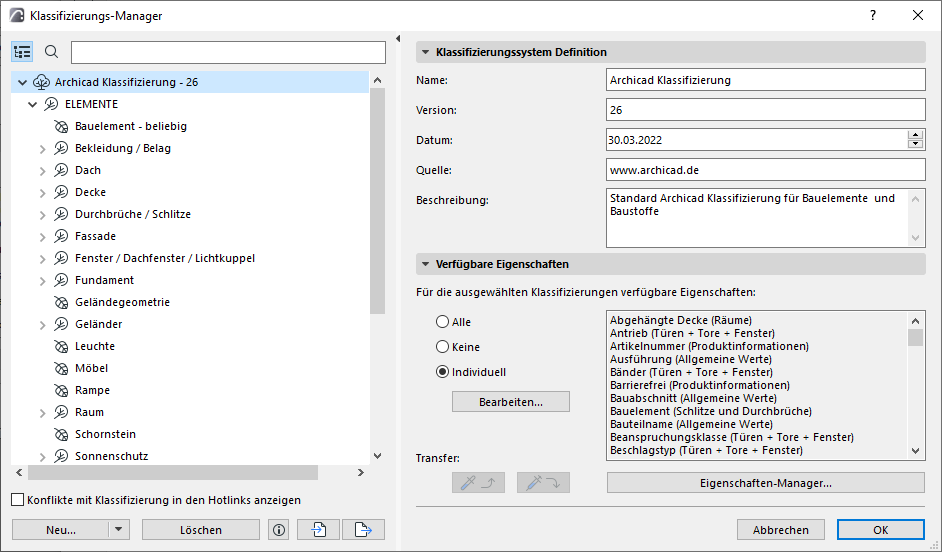The height and width of the screenshot is (552, 942).
Task: Expand the Fenster / Dachfenster / Lichtkuppel branch
Action: click(x=43, y=259)
